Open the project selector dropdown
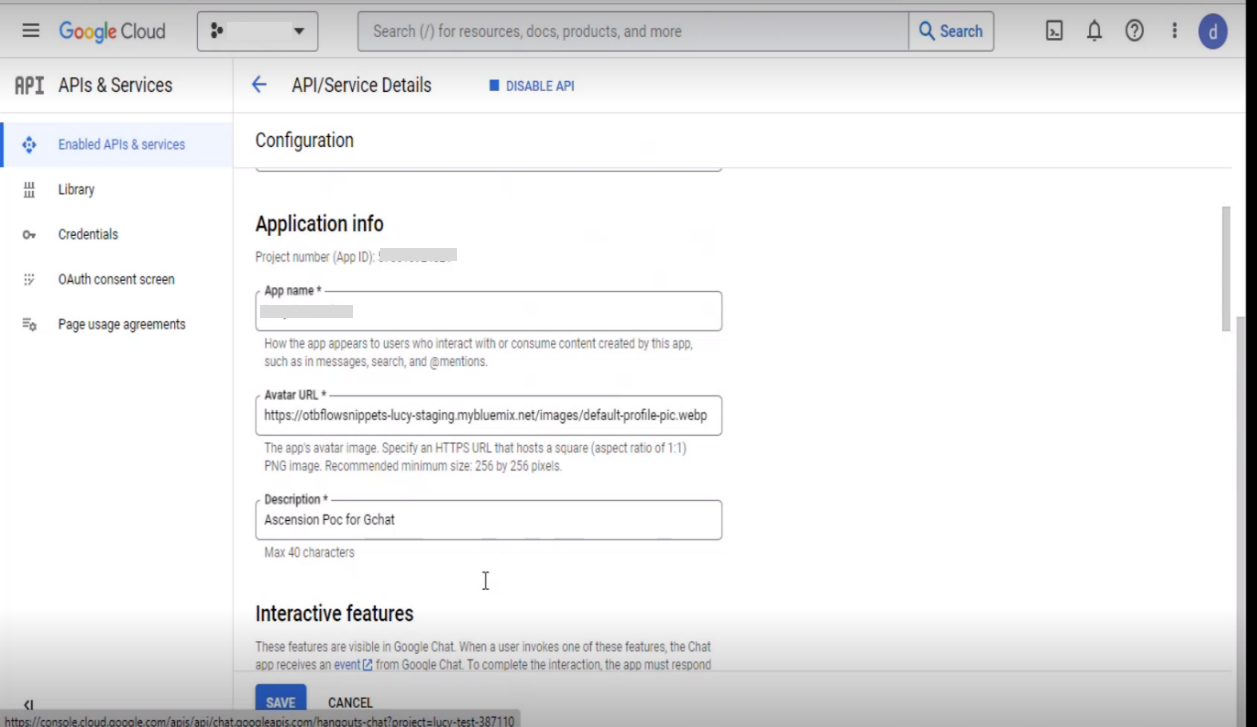This screenshot has height=727, width=1257. point(258,31)
